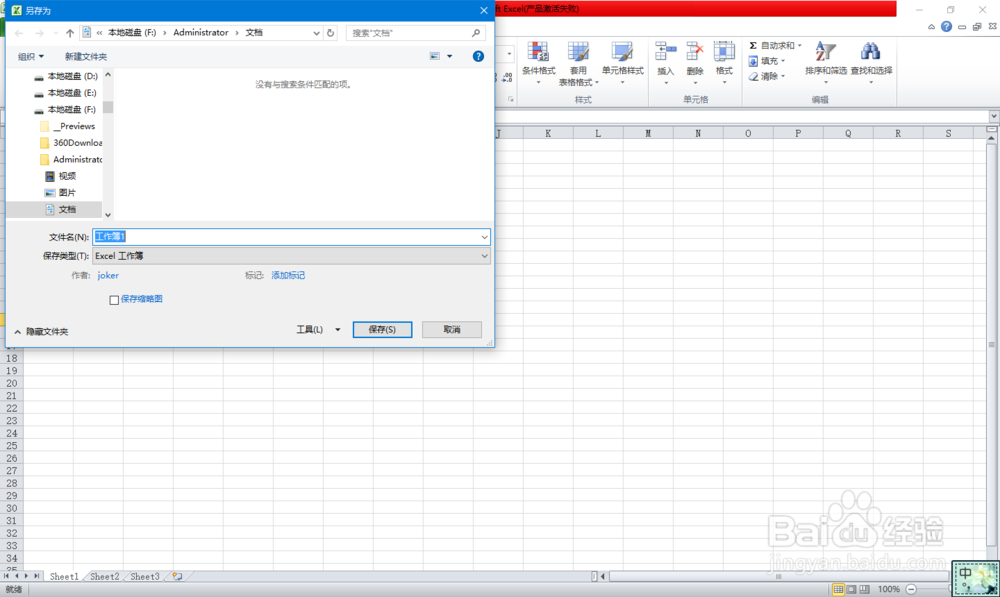The height and width of the screenshot is (597, 1000).
Task: Click New Folder (新建文件夹)
Action: 85,56
